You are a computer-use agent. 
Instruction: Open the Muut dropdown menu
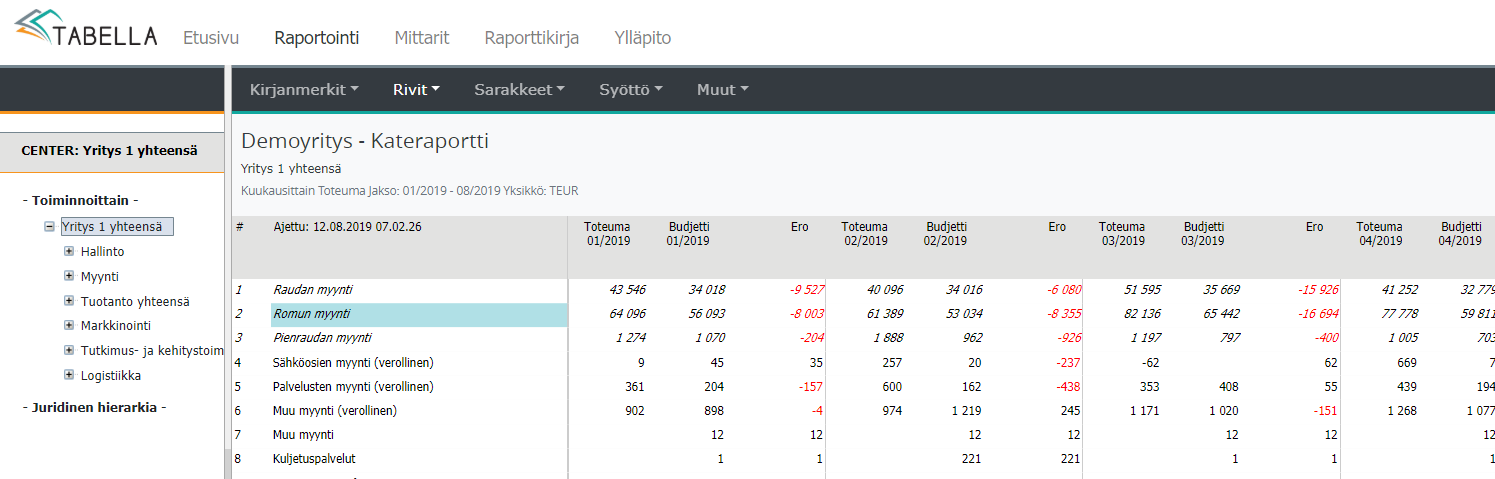[722, 90]
